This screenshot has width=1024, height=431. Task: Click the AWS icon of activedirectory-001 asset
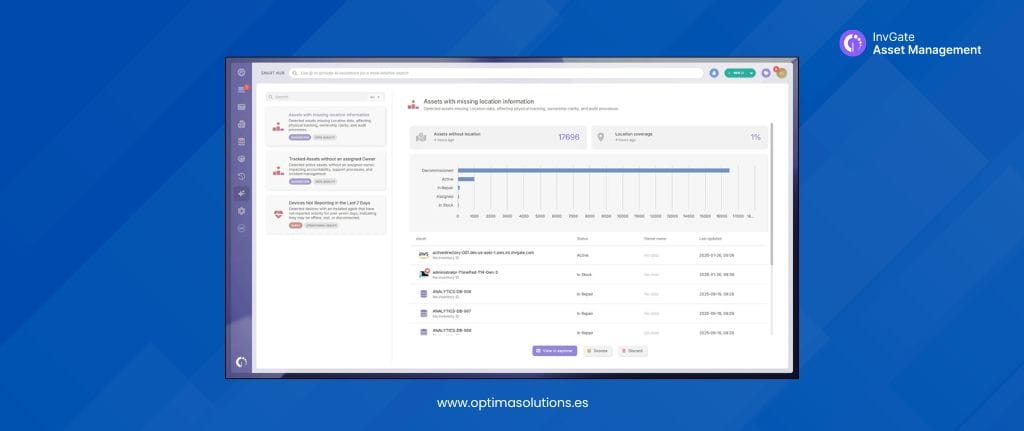(424, 255)
